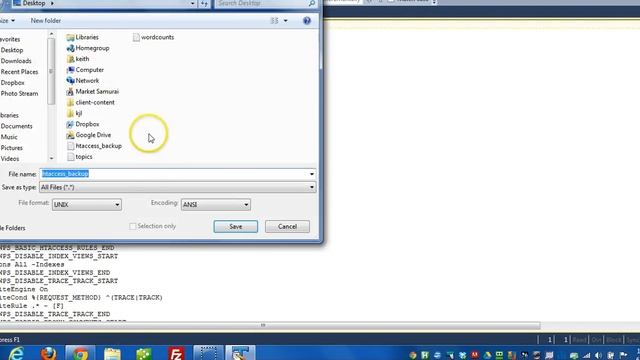Image resolution: width=640 pixels, height=360 pixels.
Task: Go to Photo Stream in sidebar
Action: coord(19,93)
